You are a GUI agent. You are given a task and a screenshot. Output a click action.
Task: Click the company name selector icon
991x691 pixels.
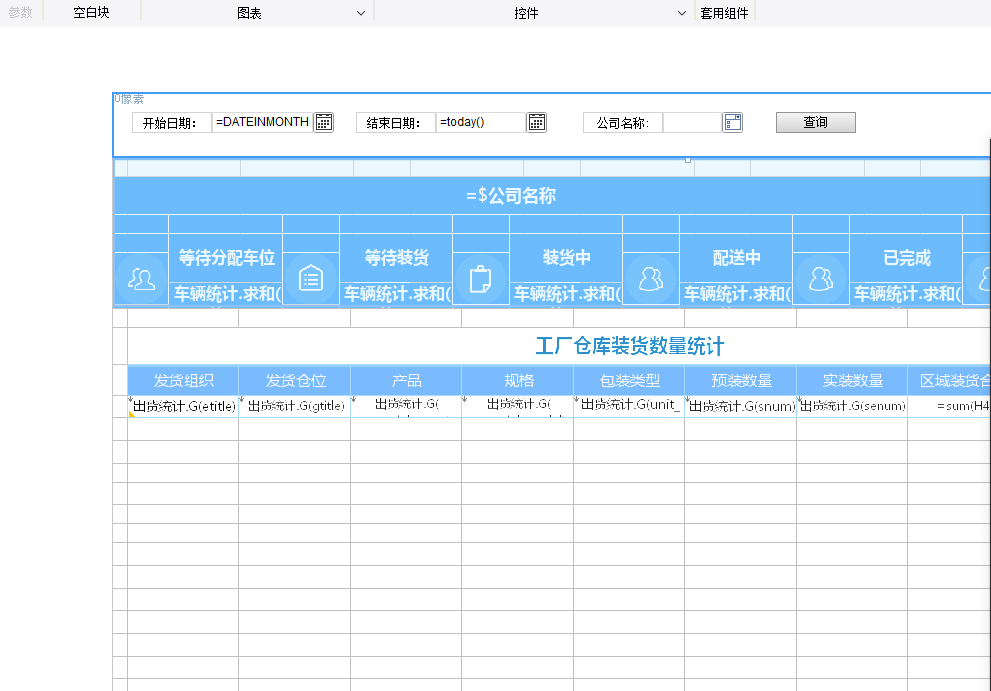pos(733,122)
